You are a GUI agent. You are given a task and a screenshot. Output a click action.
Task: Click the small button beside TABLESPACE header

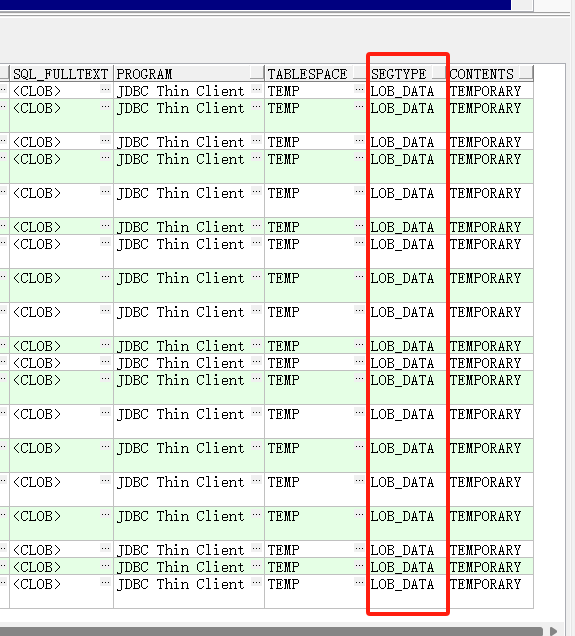point(360,73)
